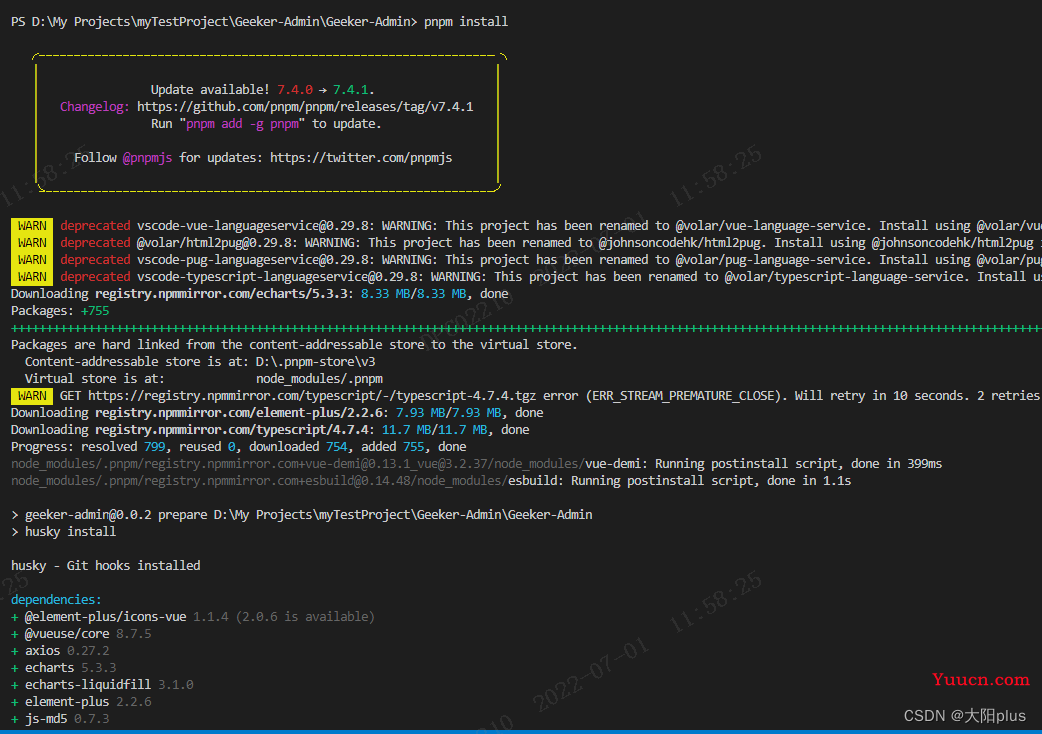
Task: Click the '> husky install' line
Action: [64, 532]
